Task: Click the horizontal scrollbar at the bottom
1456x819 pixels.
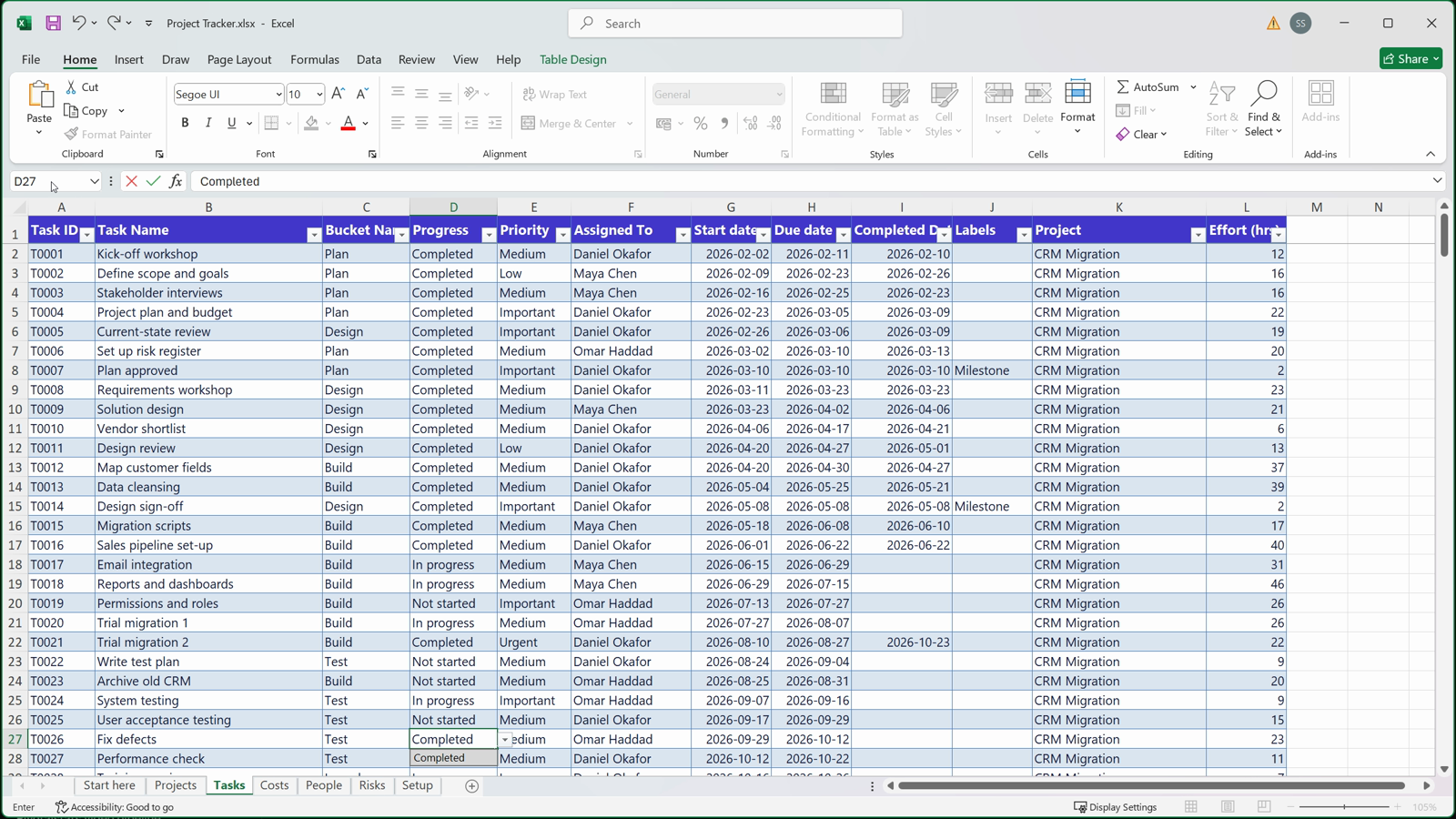Action: coord(1151,785)
